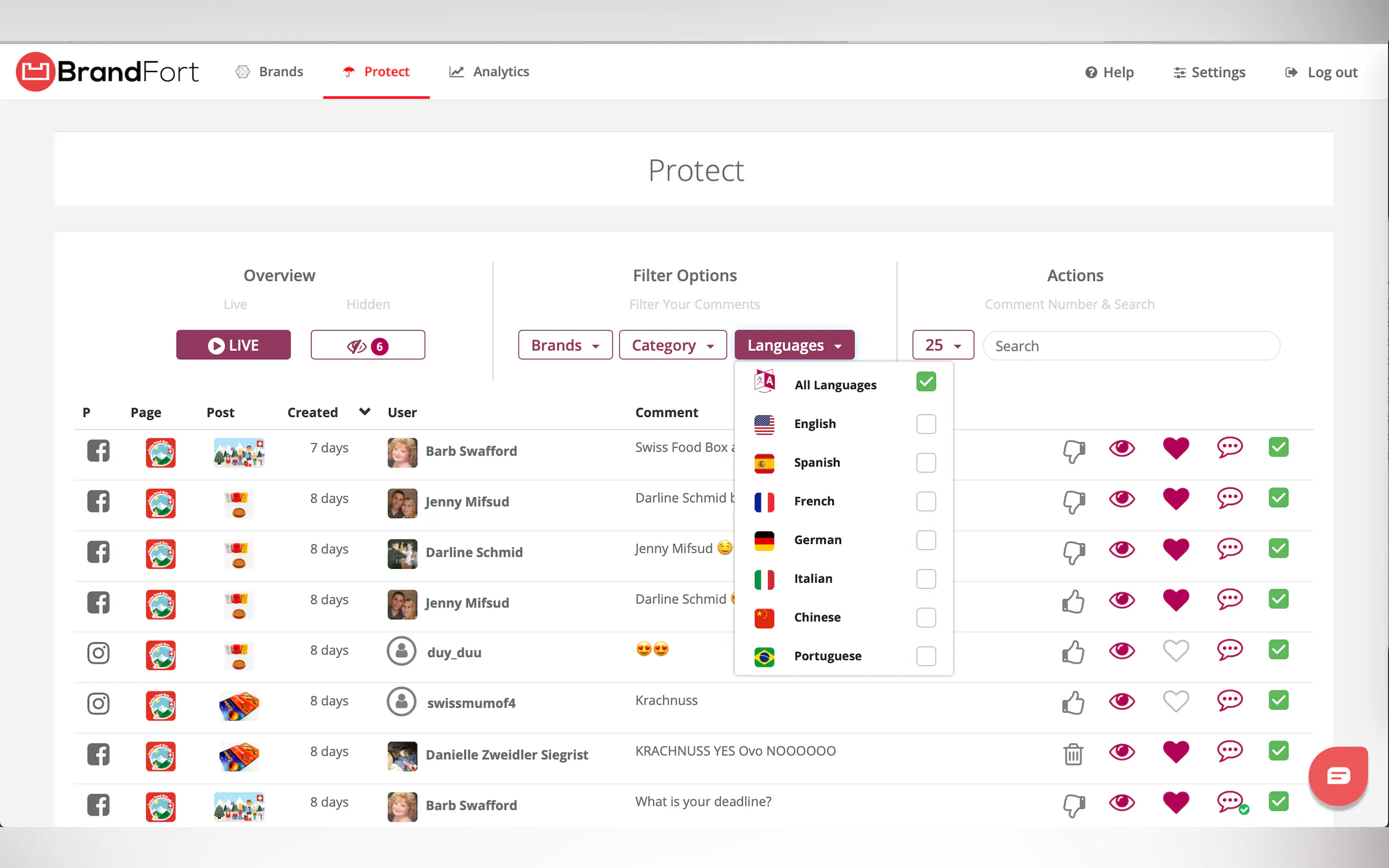Click thumbs-up icon on swissmumof4 comment
This screenshot has height=868, width=1389.
(1072, 702)
